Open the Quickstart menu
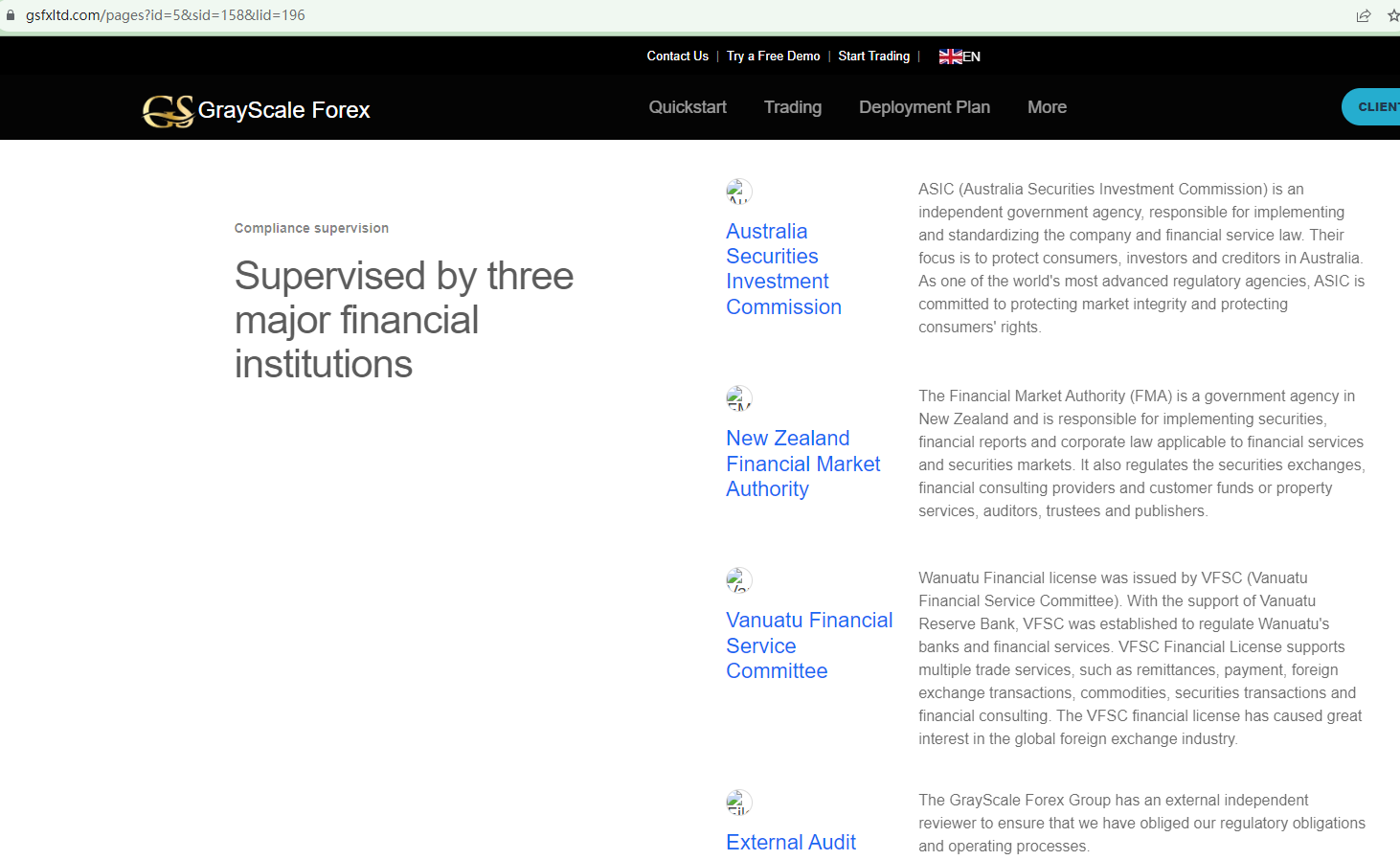 pos(688,107)
